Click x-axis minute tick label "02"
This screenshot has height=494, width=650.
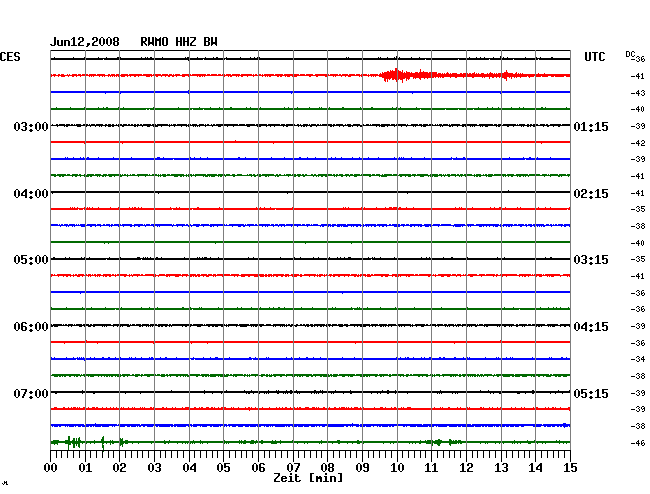point(119,467)
